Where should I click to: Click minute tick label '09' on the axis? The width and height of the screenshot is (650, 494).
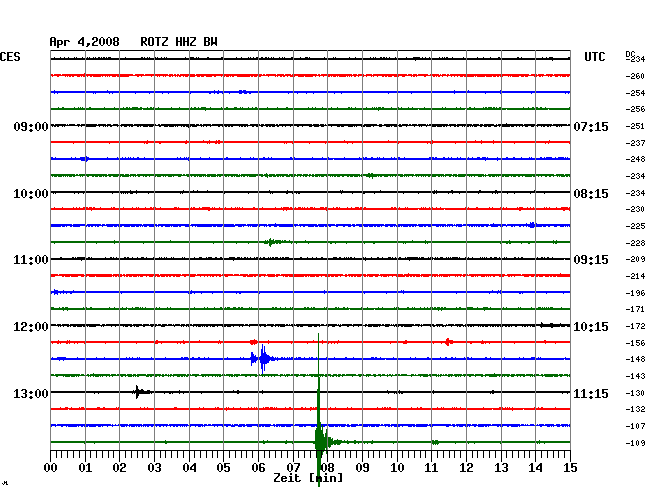pyautogui.click(x=362, y=468)
